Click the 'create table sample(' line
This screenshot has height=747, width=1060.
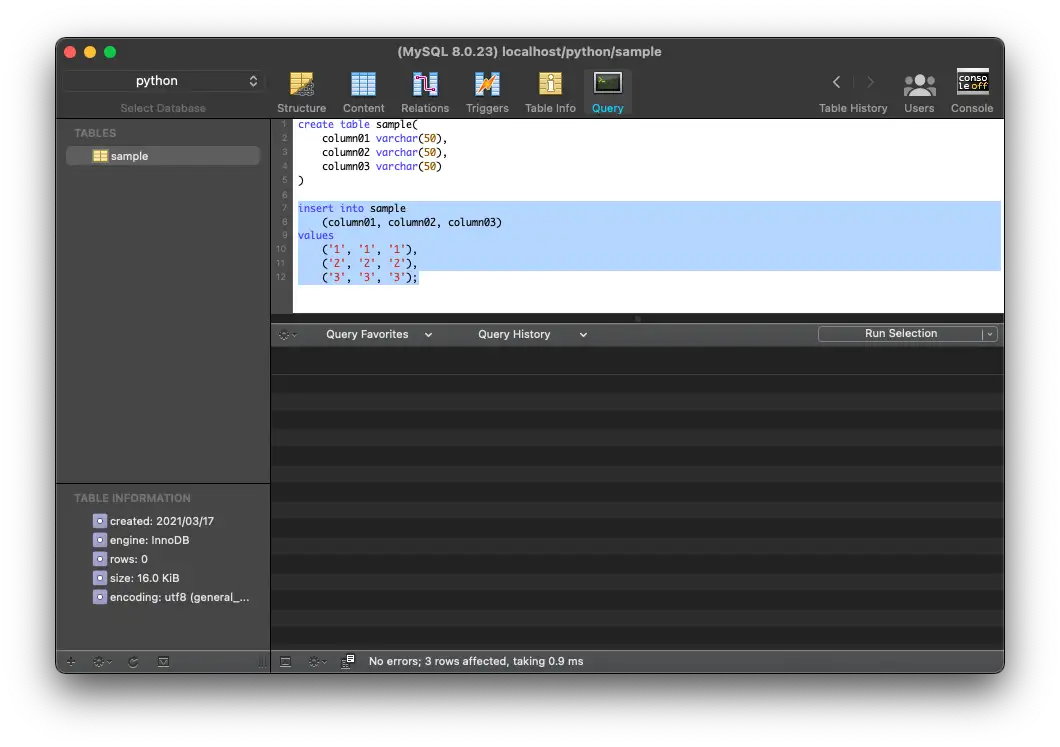358,124
